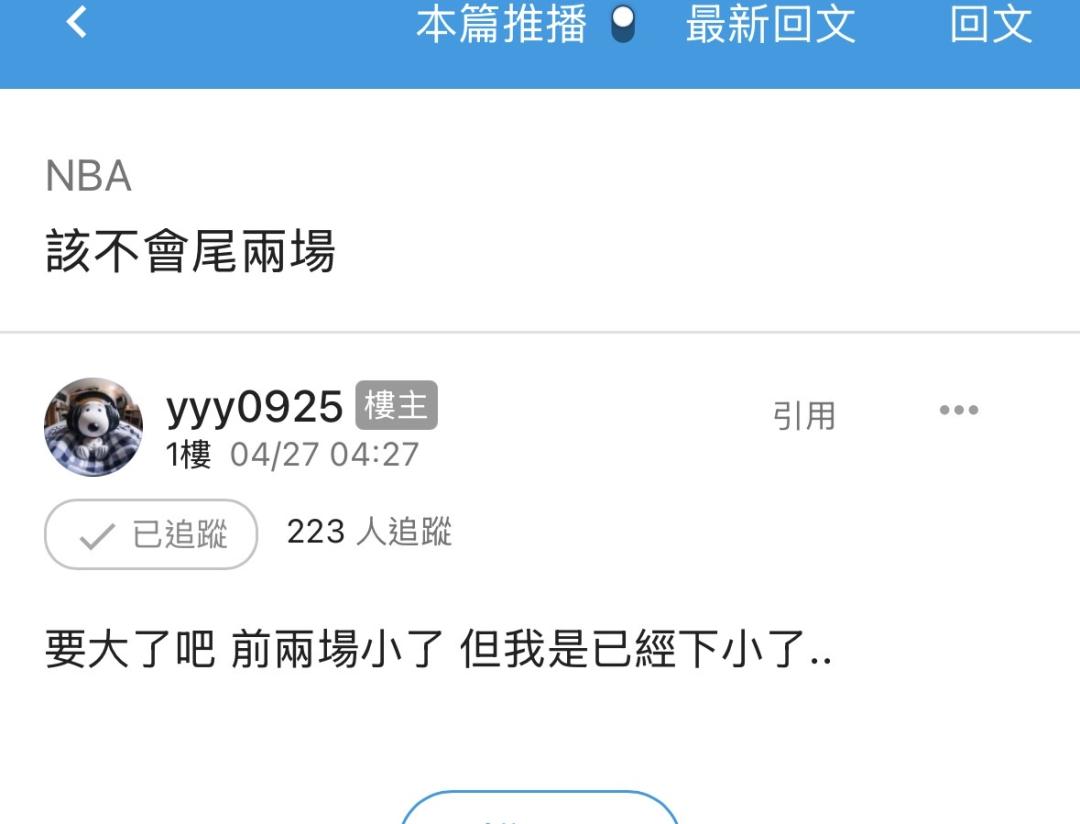
Task: Tap the partially visible rounded button at bottom
Action: 539,807
